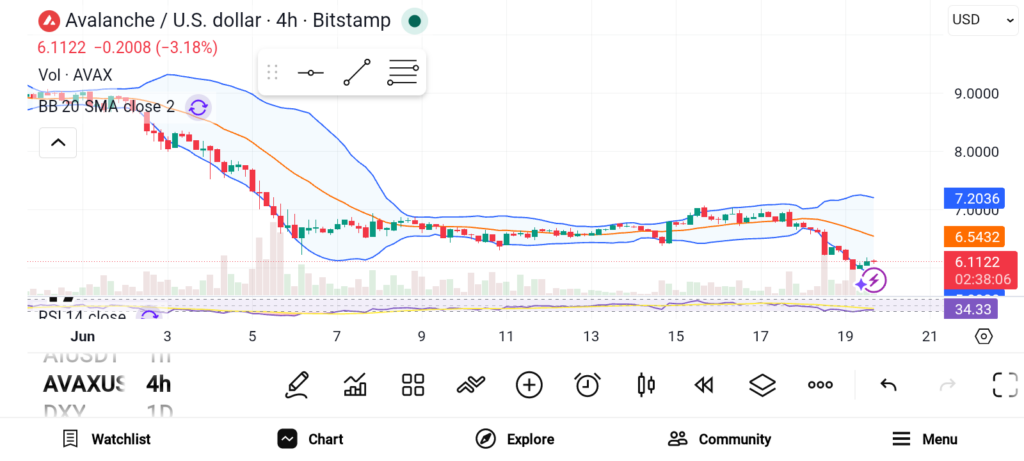Open chart settings hexagon icon
The image size is (1024, 461).
pos(984,336)
